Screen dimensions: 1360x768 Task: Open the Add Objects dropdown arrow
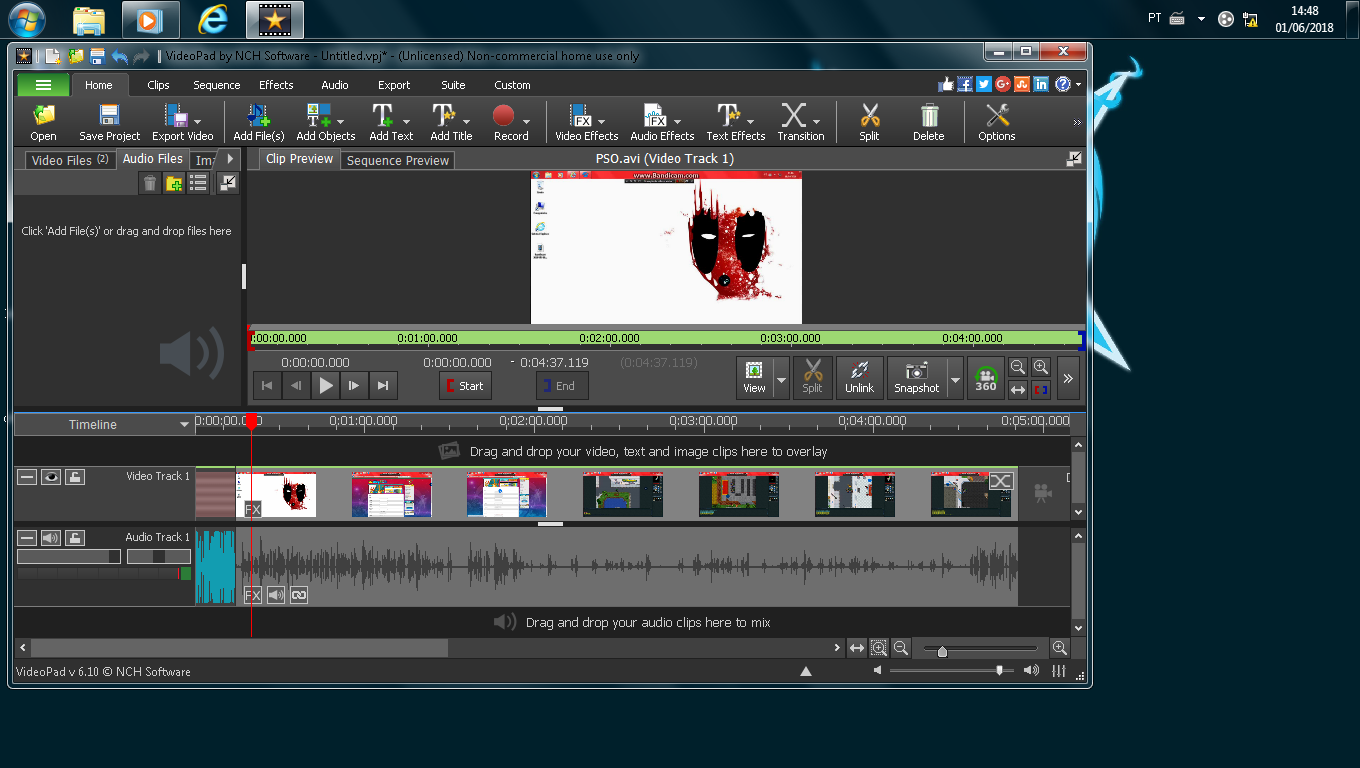340,122
